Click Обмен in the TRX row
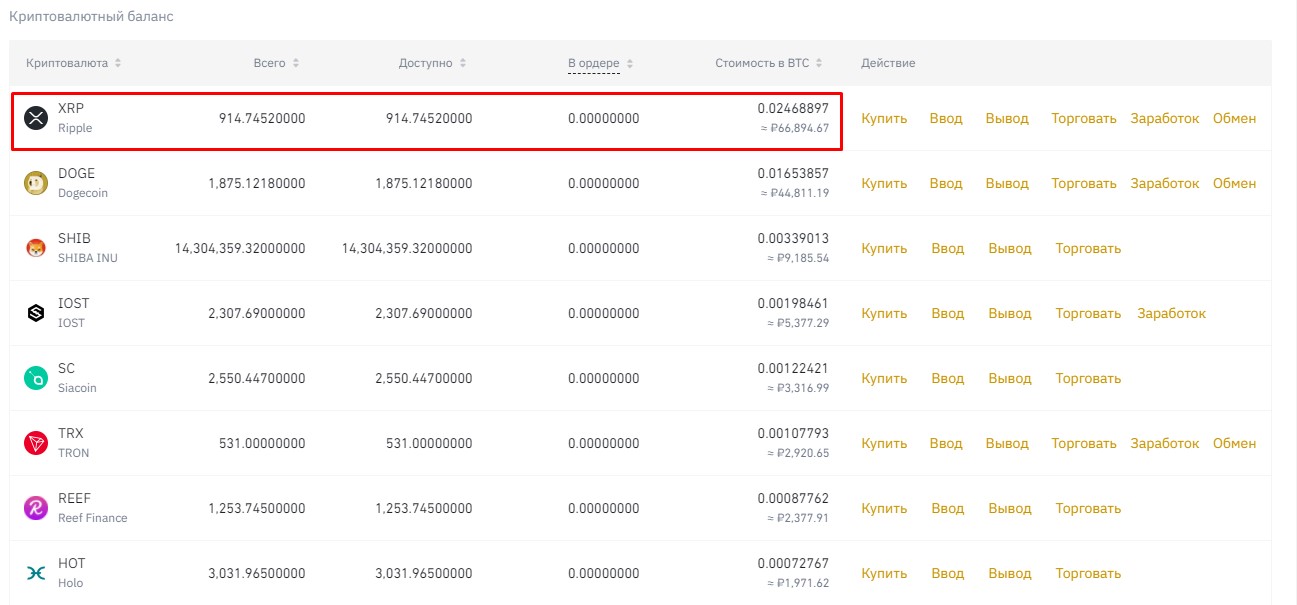1297x605 pixels. (1235, 443)
